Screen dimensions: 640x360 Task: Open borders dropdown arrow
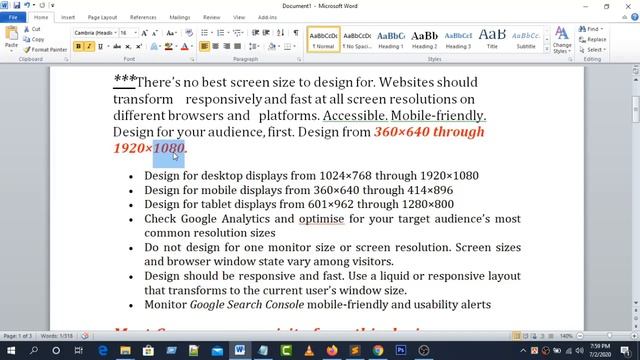pos(294,47)
